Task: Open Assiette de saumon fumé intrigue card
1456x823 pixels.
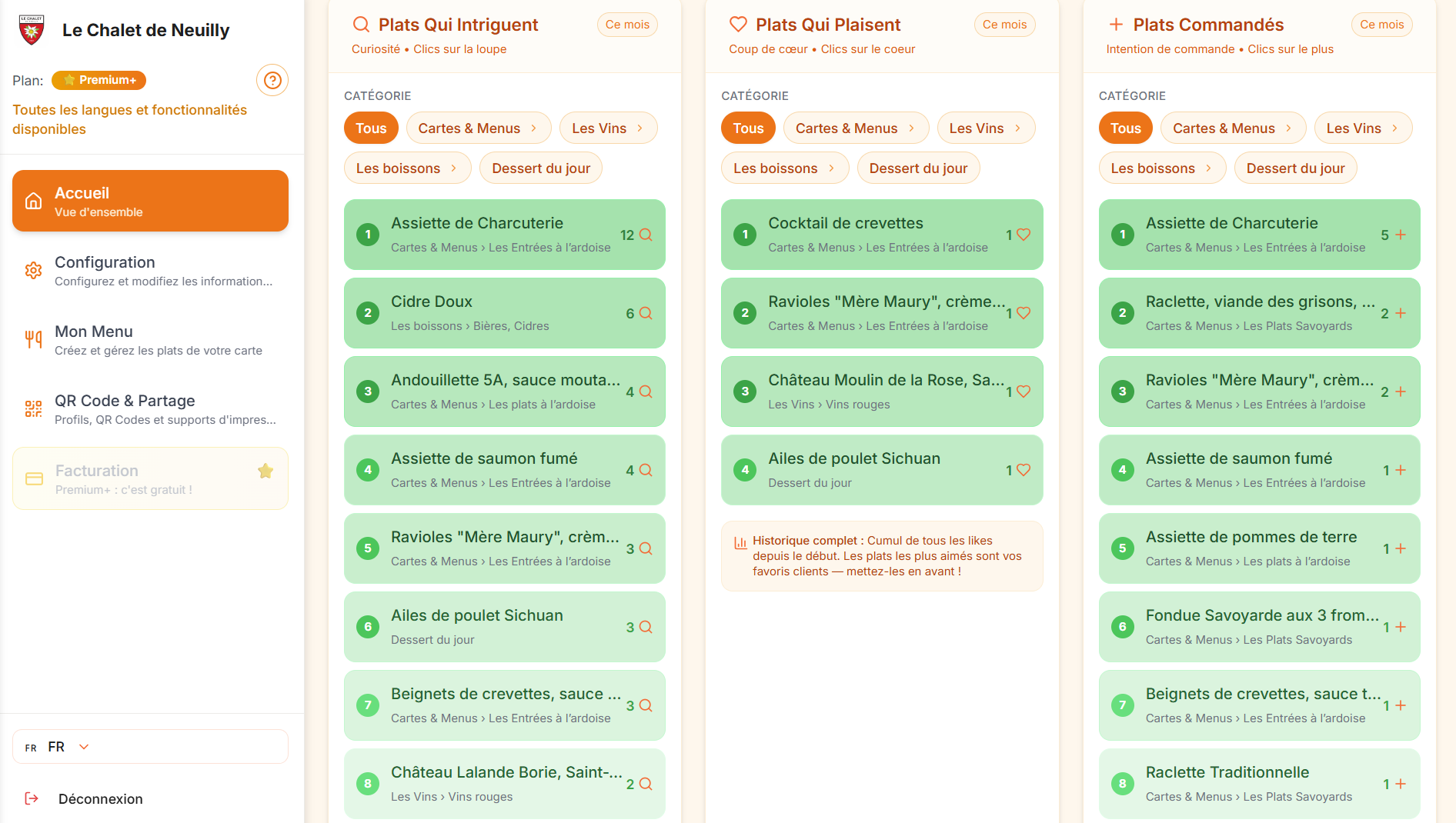Action: tap(505, 470)
